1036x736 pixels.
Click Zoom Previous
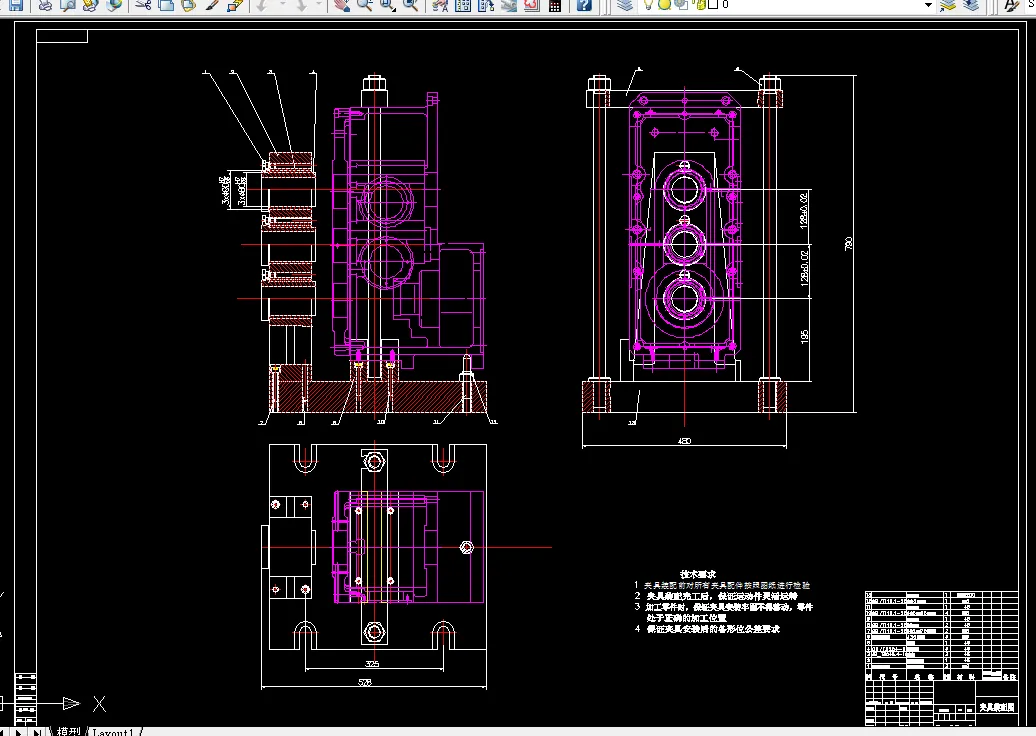point(410,5)
